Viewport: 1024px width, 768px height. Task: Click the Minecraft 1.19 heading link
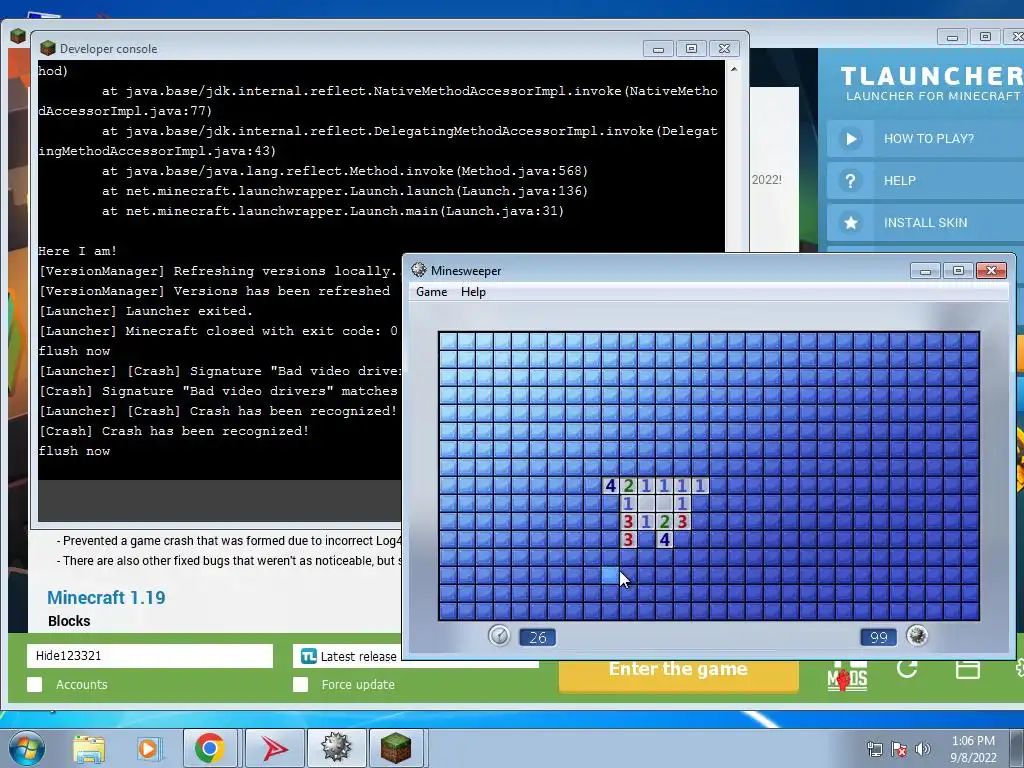pyautogui.click(x=106, y=598)
